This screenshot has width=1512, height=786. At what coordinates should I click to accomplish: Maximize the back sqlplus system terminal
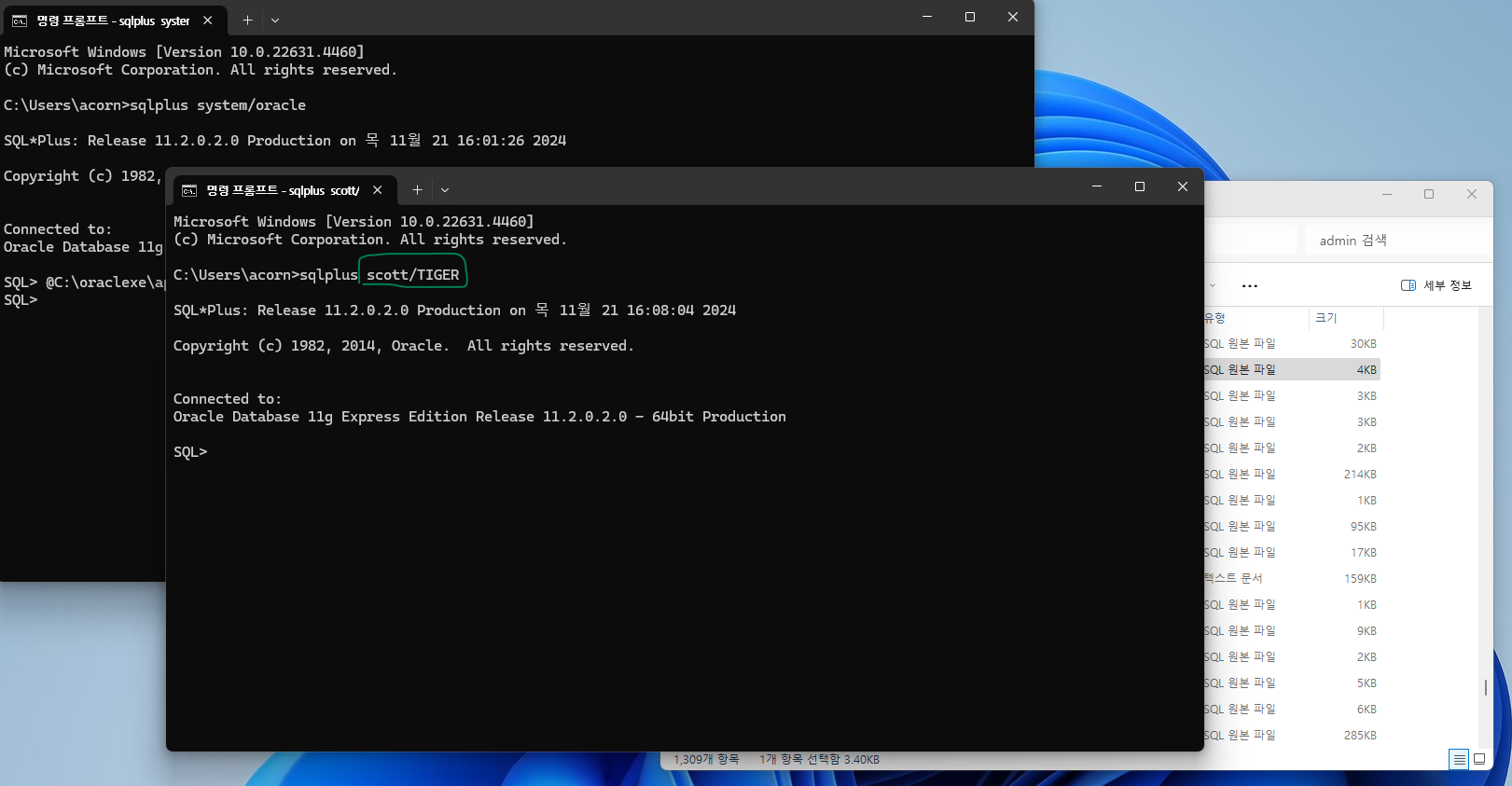click(x=970, y=17)
